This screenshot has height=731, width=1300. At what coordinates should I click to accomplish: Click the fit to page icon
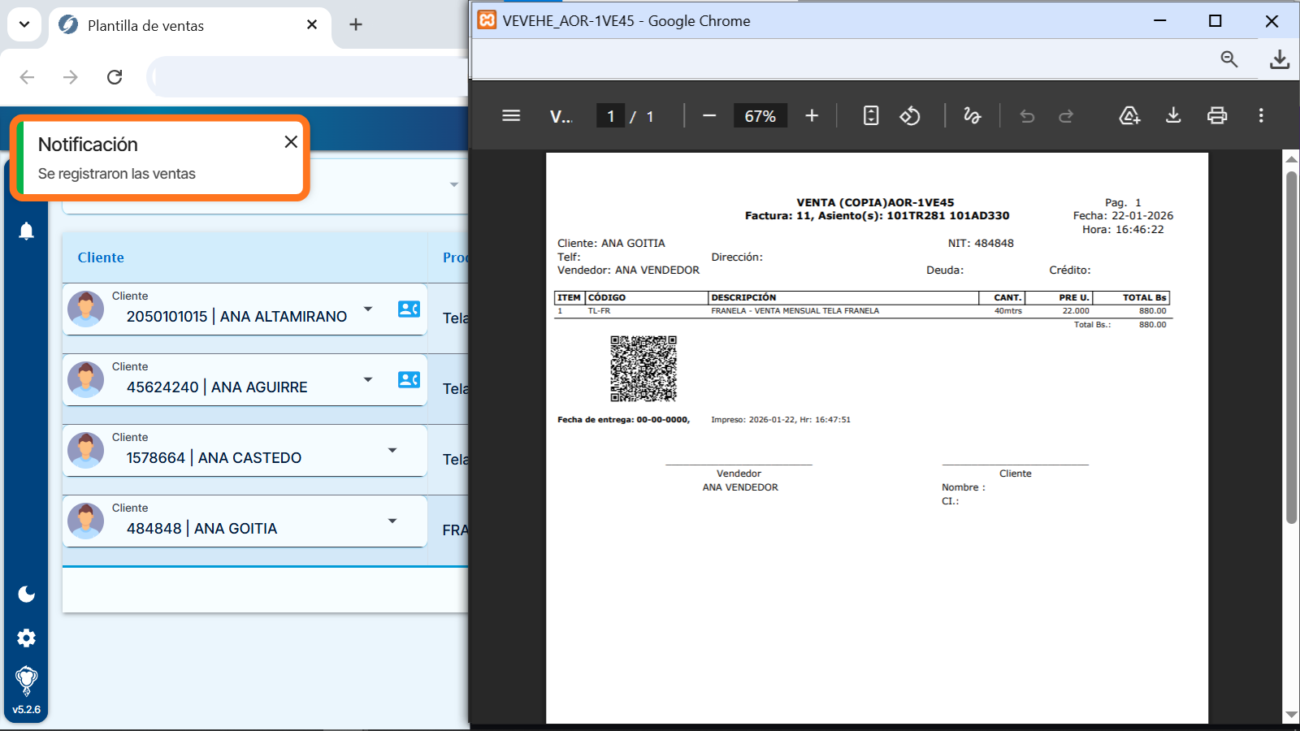click(x=871, y=116)
